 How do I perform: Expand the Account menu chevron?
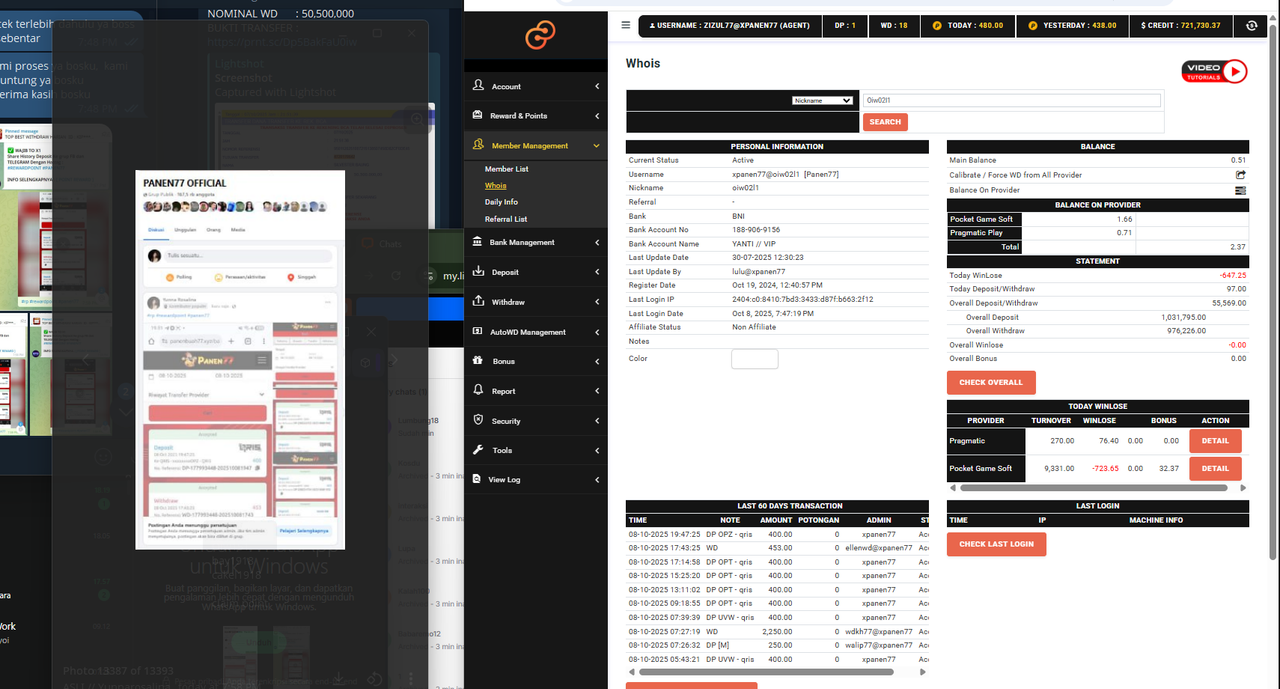coord(597,87)
